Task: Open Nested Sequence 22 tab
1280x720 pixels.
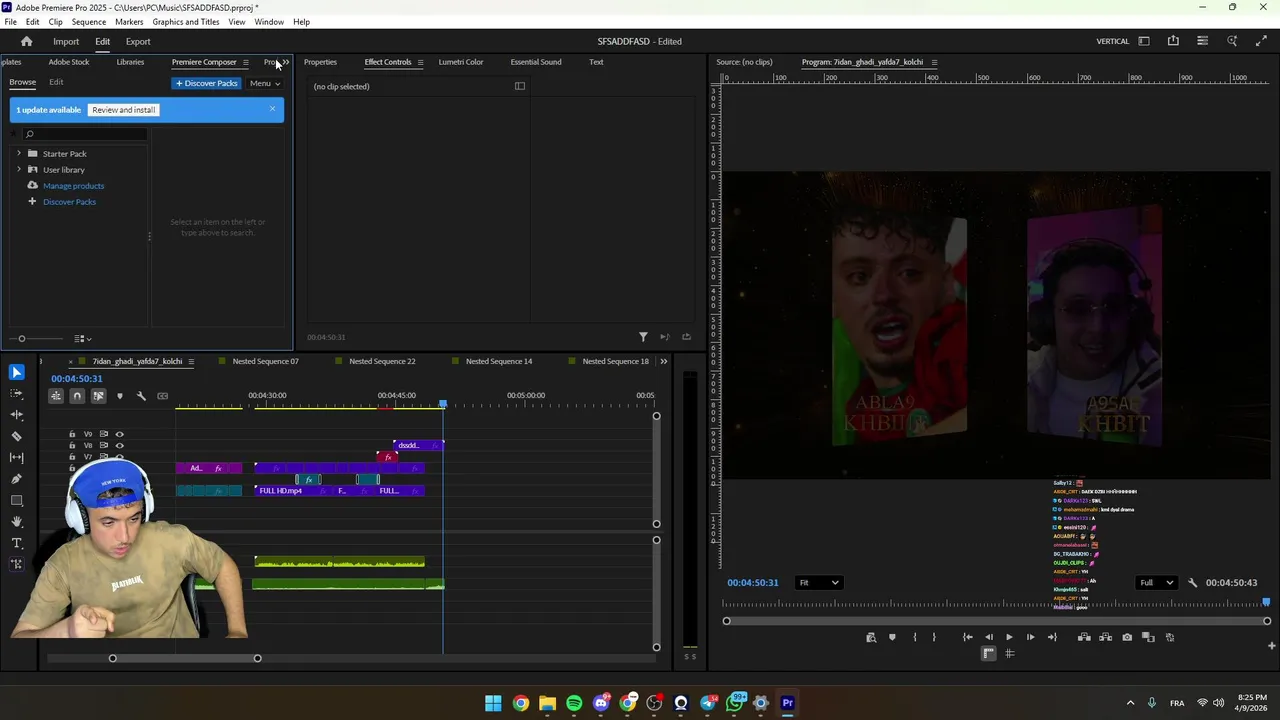Action: (382, 361)
